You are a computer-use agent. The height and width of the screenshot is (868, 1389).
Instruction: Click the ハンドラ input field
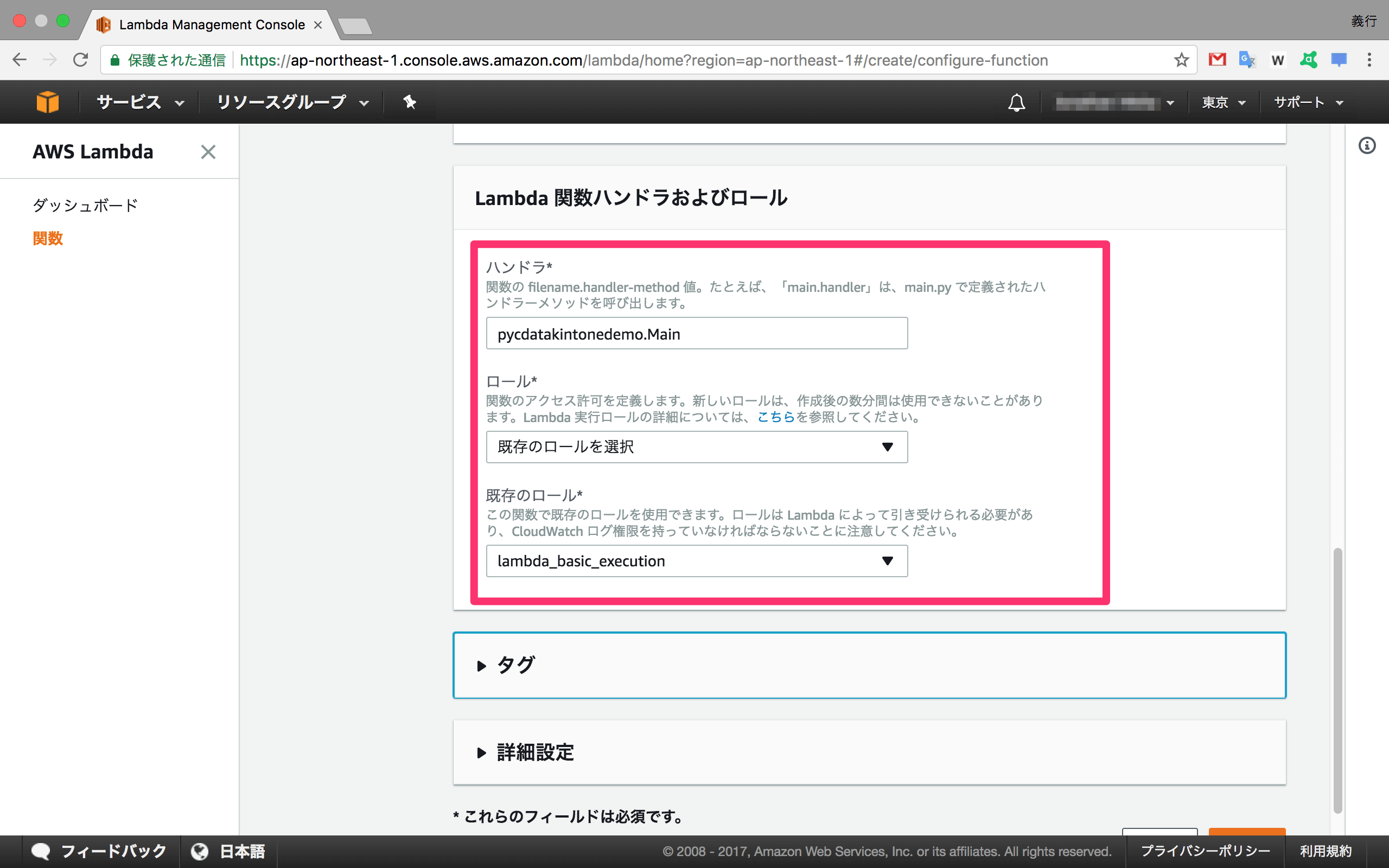[x=696, y=334]
